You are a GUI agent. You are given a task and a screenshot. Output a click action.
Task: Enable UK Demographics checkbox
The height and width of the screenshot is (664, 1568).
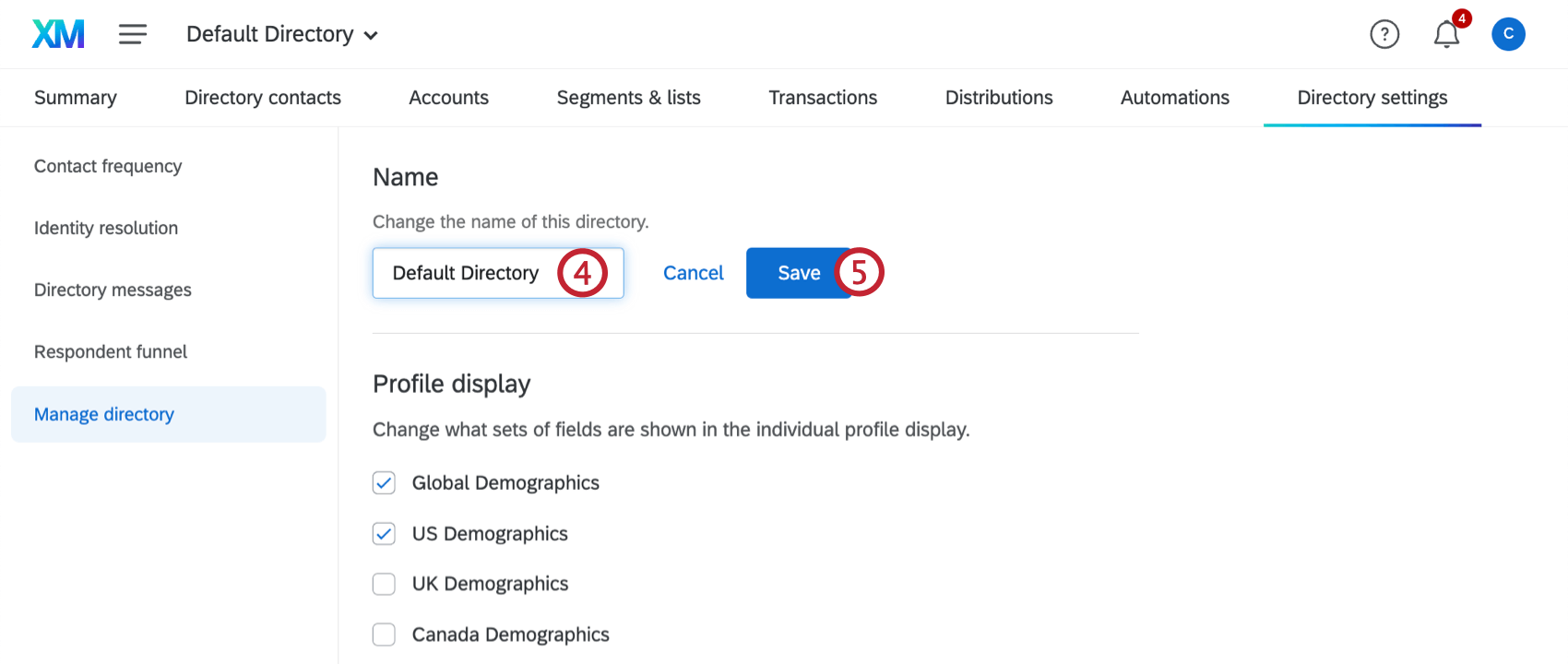click(x=384, y=584)
